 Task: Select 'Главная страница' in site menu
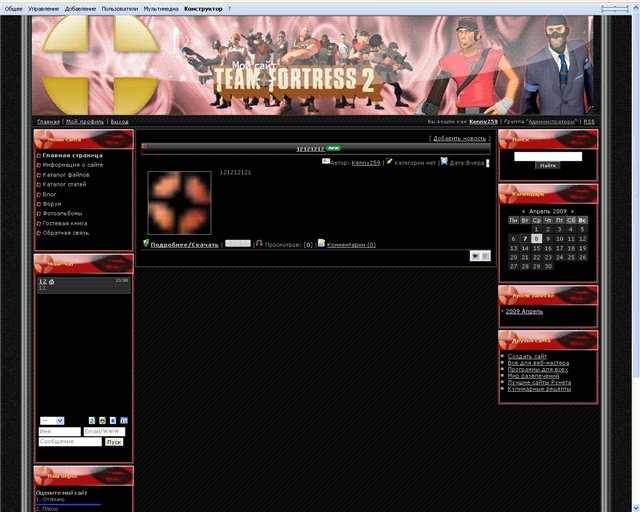click(73, 156)
